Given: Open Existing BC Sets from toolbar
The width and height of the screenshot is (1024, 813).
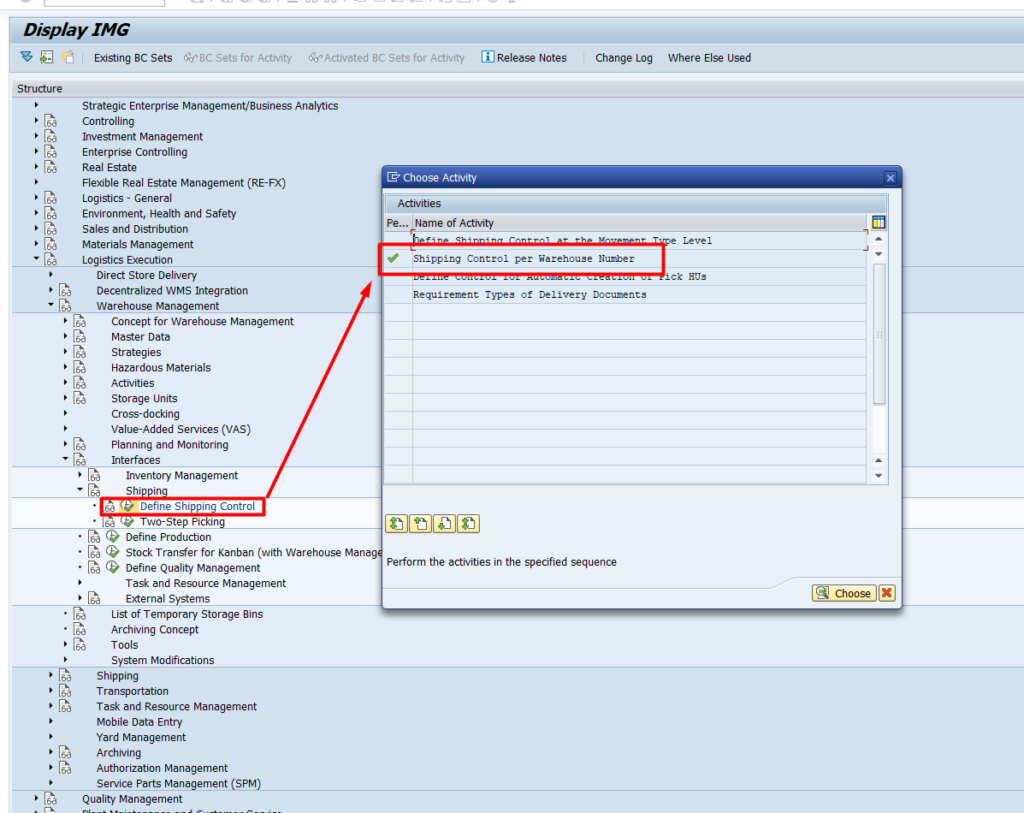Looking at the screenshot, I should (x=132, y=58).
